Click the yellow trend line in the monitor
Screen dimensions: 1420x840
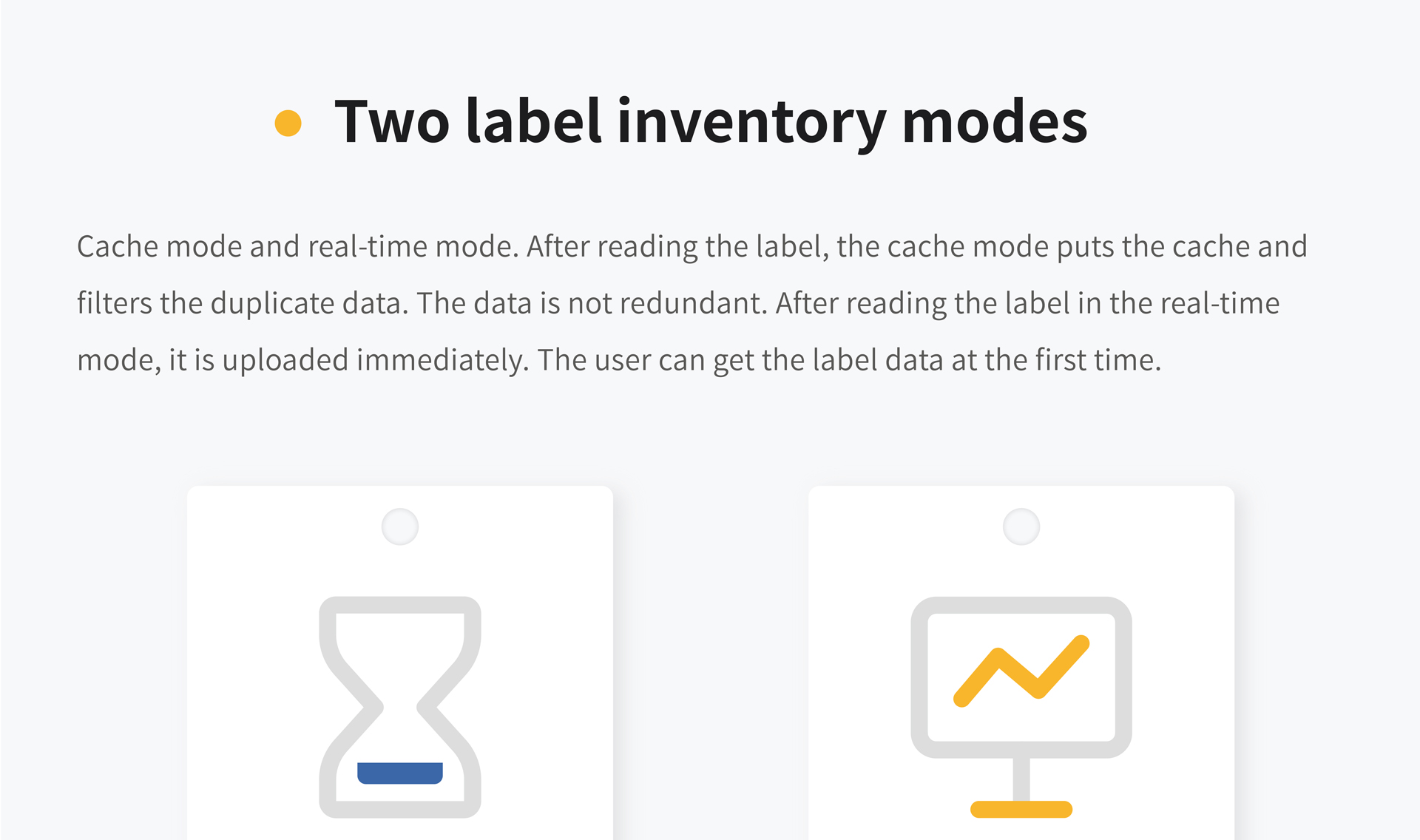[1021, 671]
